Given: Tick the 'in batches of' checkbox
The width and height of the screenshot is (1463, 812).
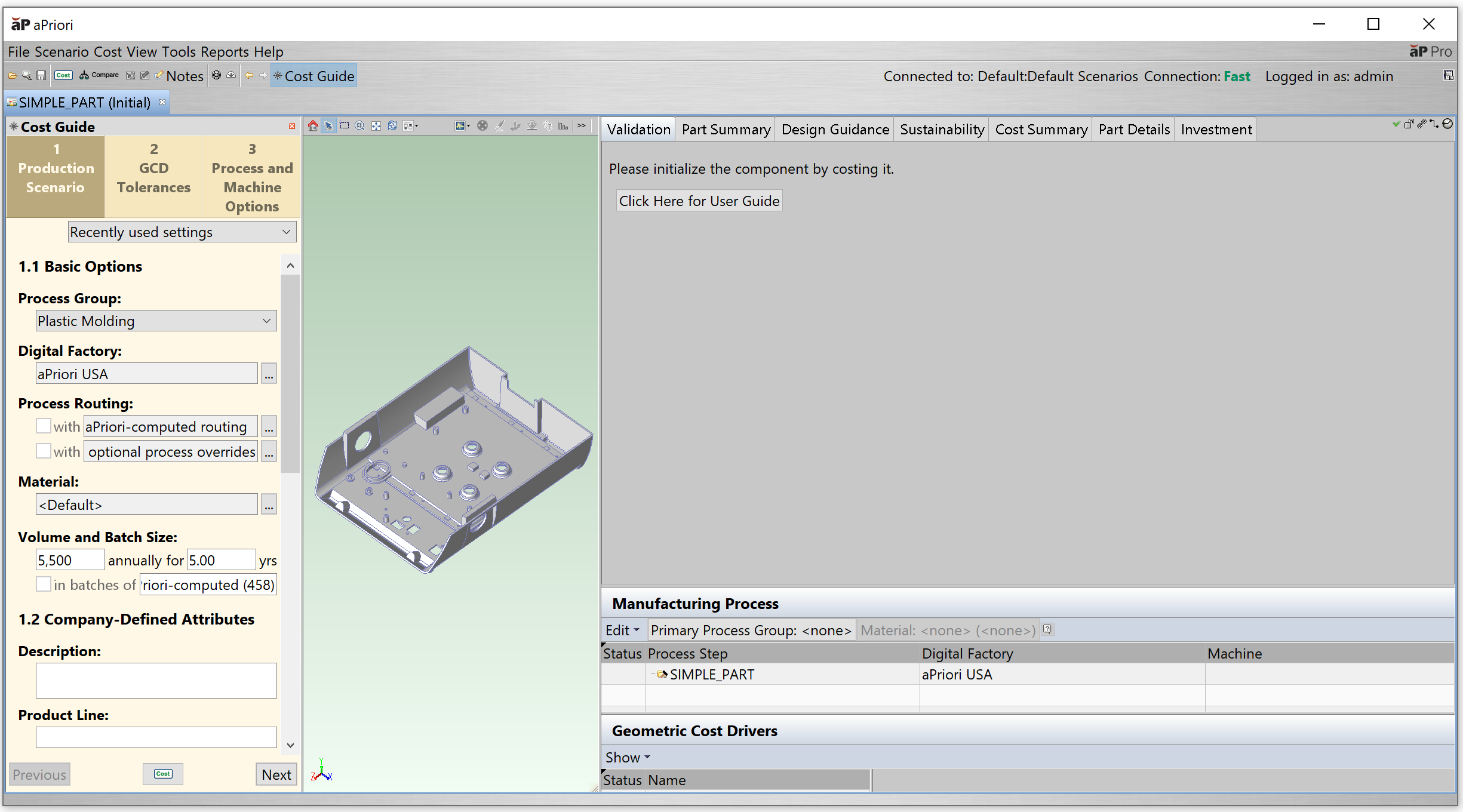Looking at the screenshot, I should click(x=44, y=585).
